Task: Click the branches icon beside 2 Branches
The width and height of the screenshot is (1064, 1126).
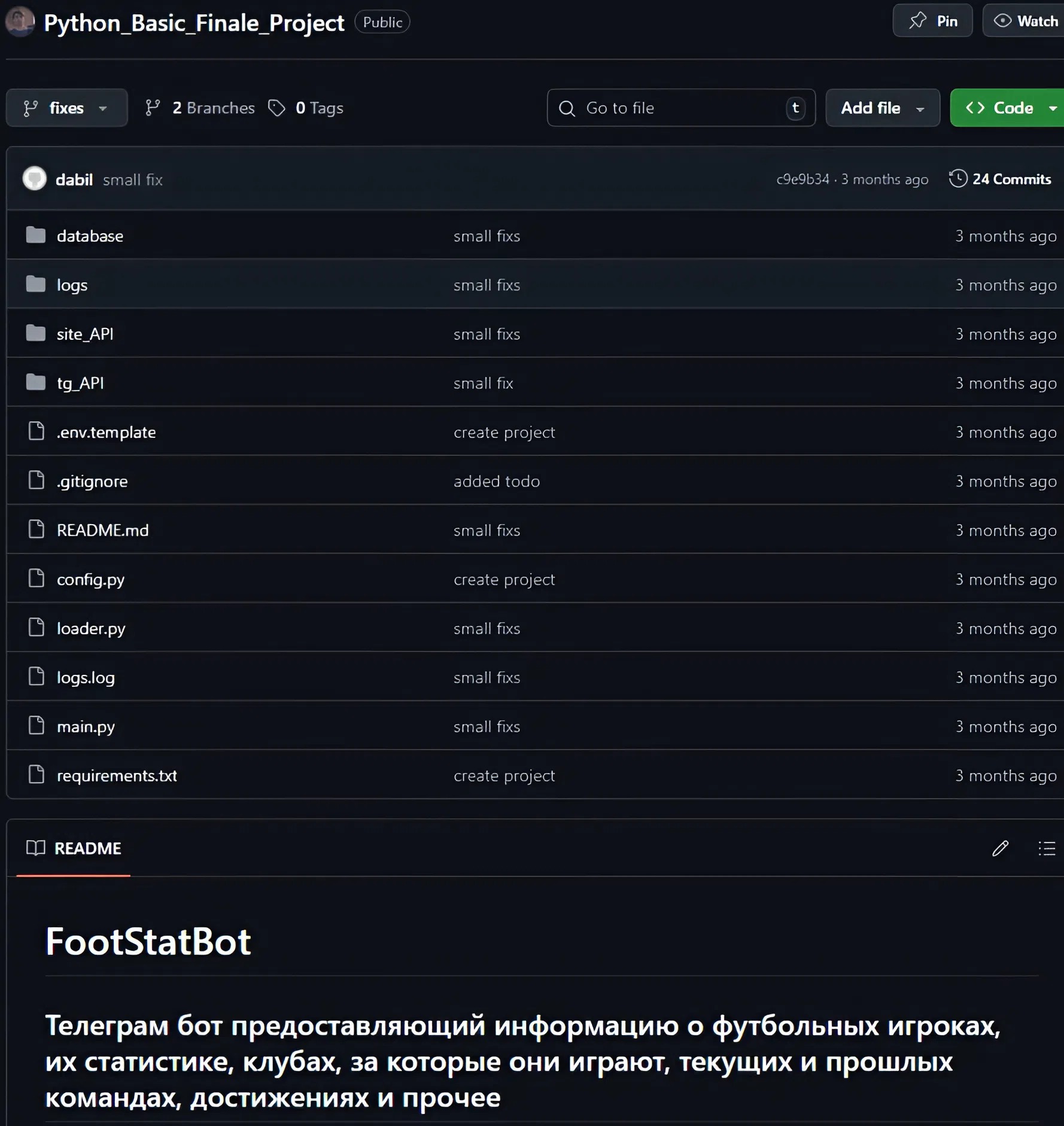Action: pos(153,108)
